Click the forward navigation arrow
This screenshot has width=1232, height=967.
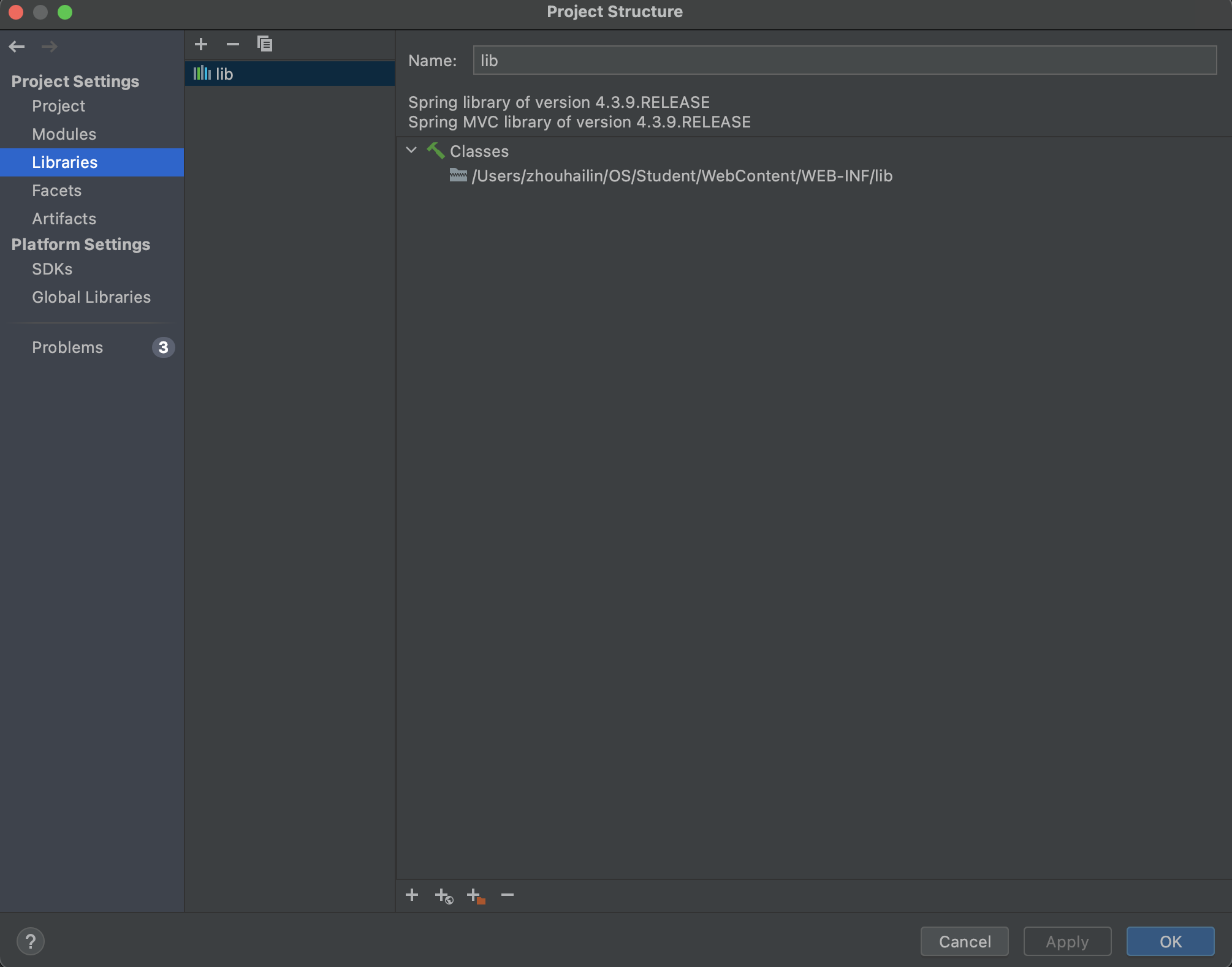(49, 47)
